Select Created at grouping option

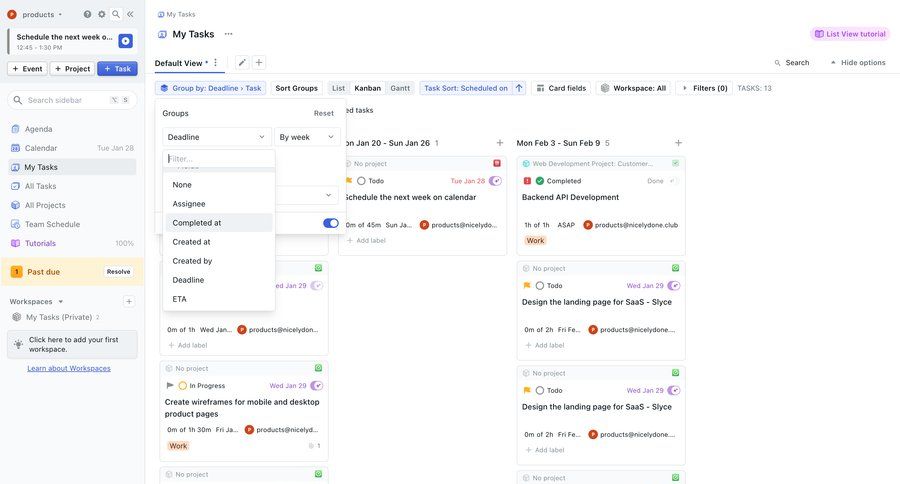tap(219, 242)
